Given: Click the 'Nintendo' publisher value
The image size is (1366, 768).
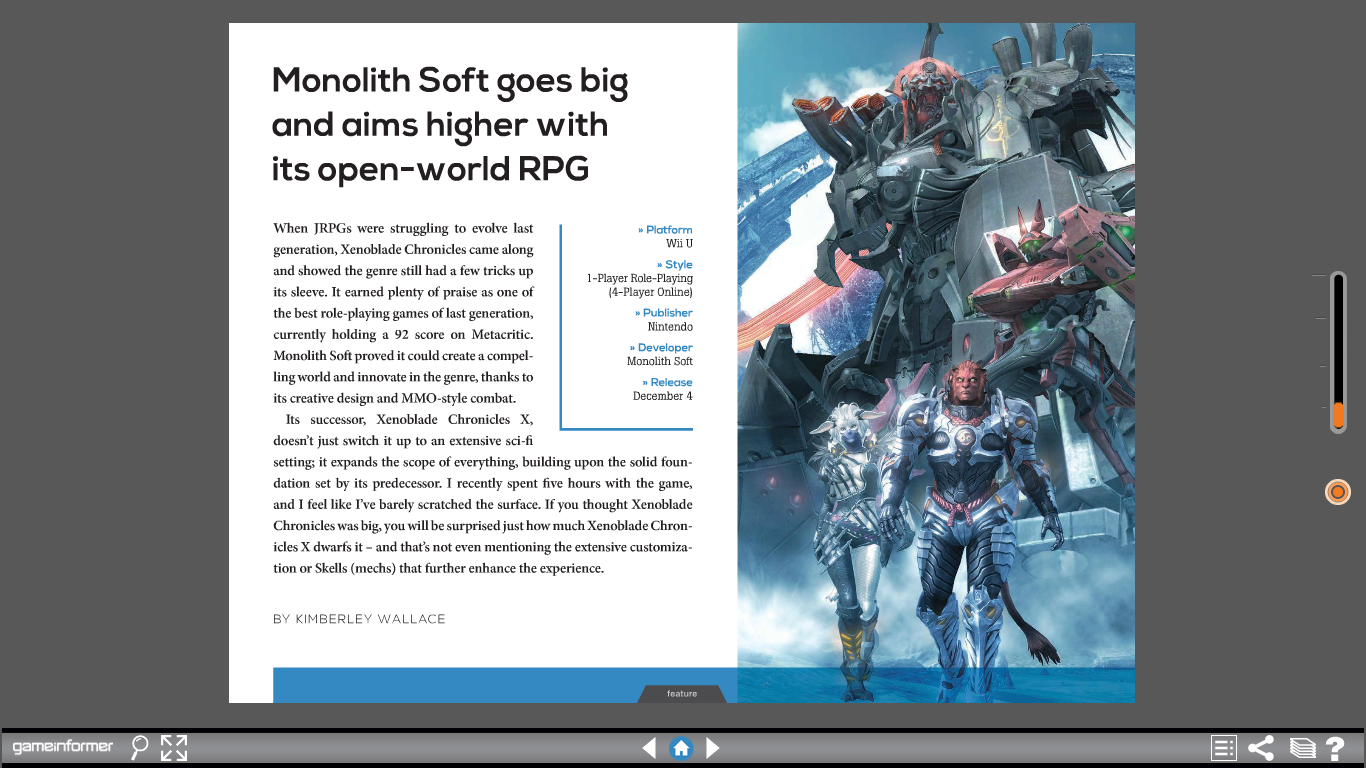Looking at the screenshot, I should (670, 327).
